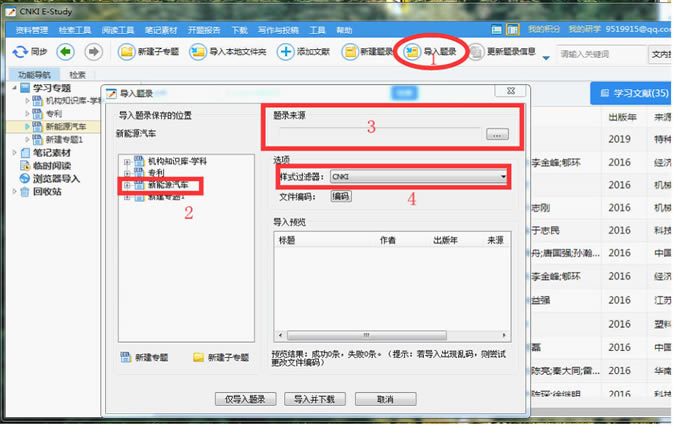This screenshot has width=673, height=426.
Task: Click 新建子专题 in dialog
Action: point(221,357)
